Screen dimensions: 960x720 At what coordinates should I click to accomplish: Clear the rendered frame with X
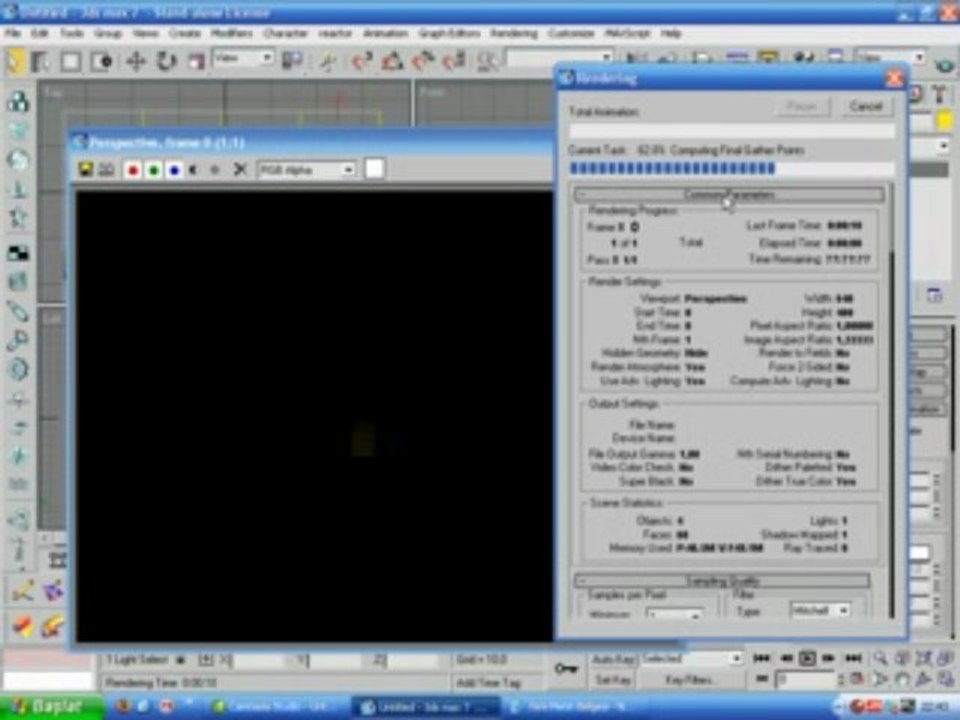click(240, 170)
